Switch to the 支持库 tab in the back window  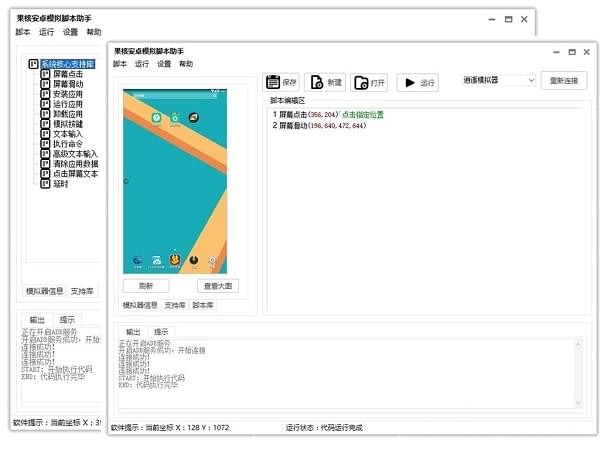(82, 291)
